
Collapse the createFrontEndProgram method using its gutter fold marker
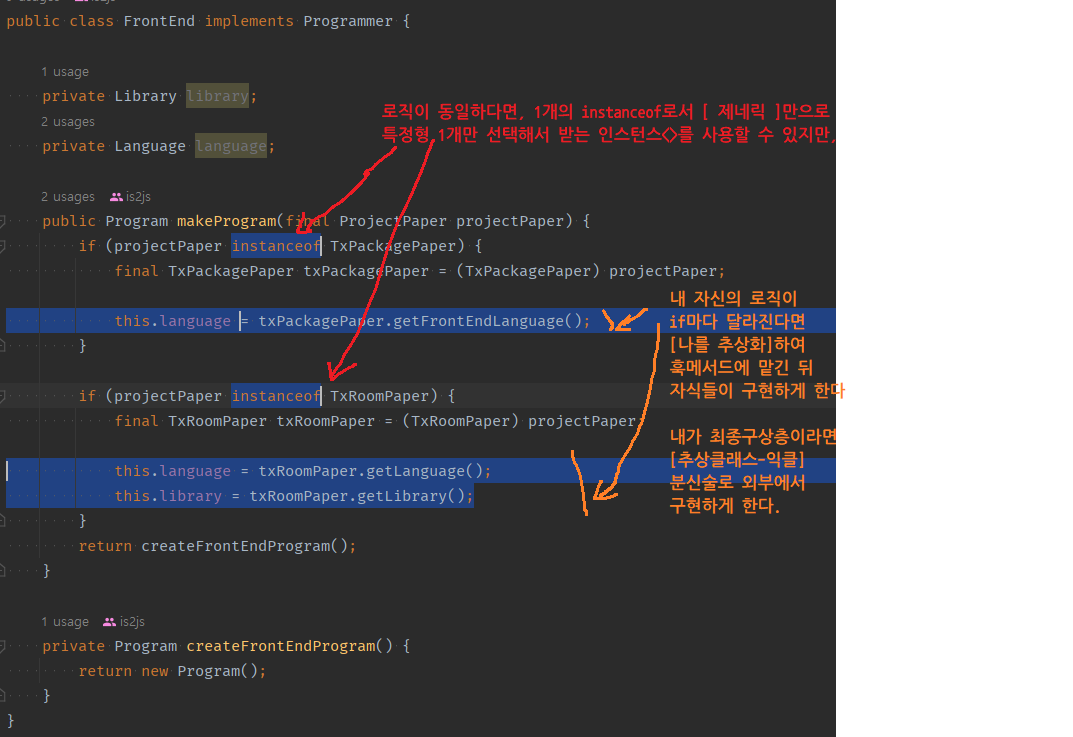point(3,647)
